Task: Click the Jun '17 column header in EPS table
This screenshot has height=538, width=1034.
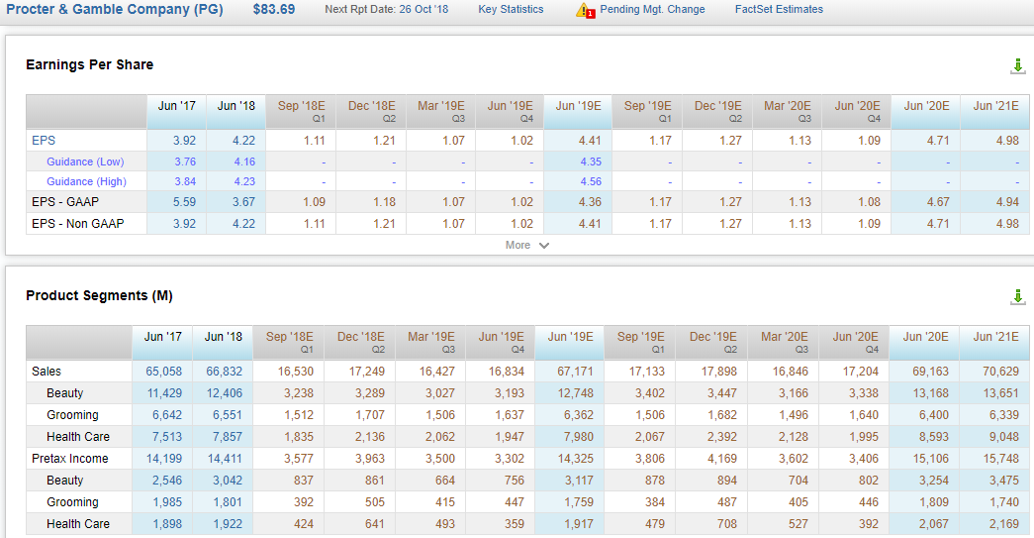Action: (177, 111)
